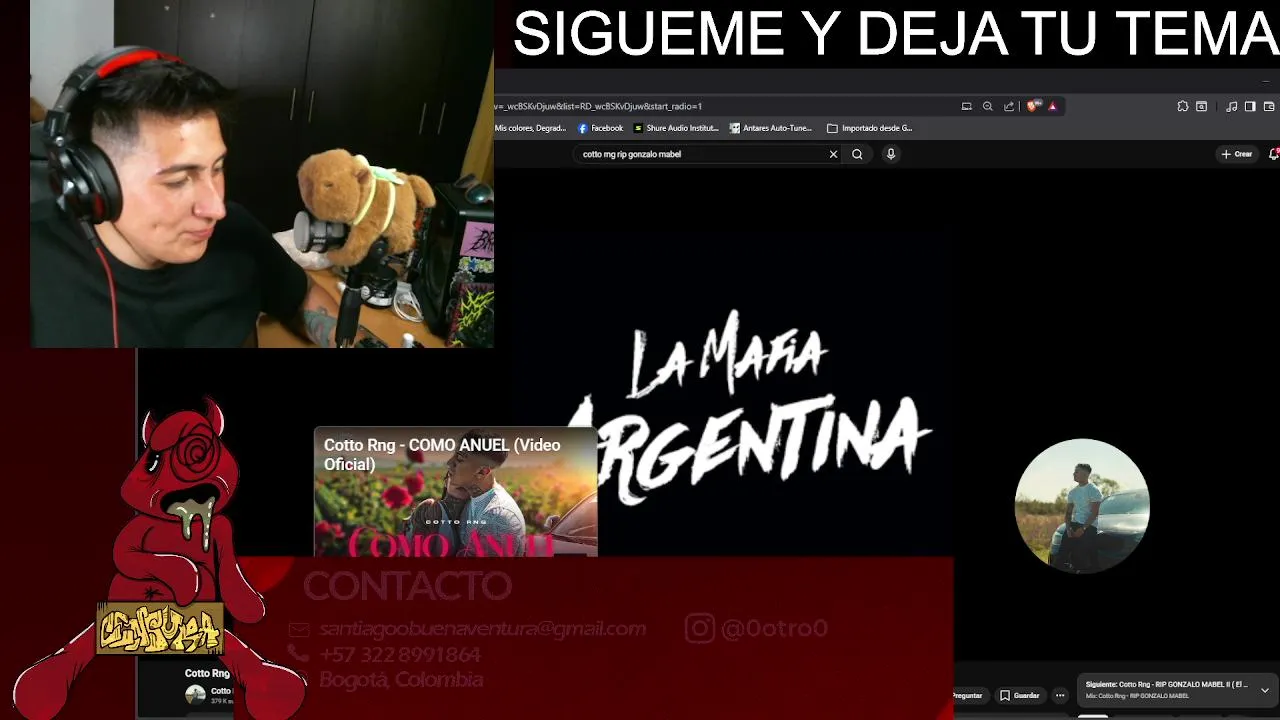Open Antares Auto-Tune bookmark

tap(771, 128)
